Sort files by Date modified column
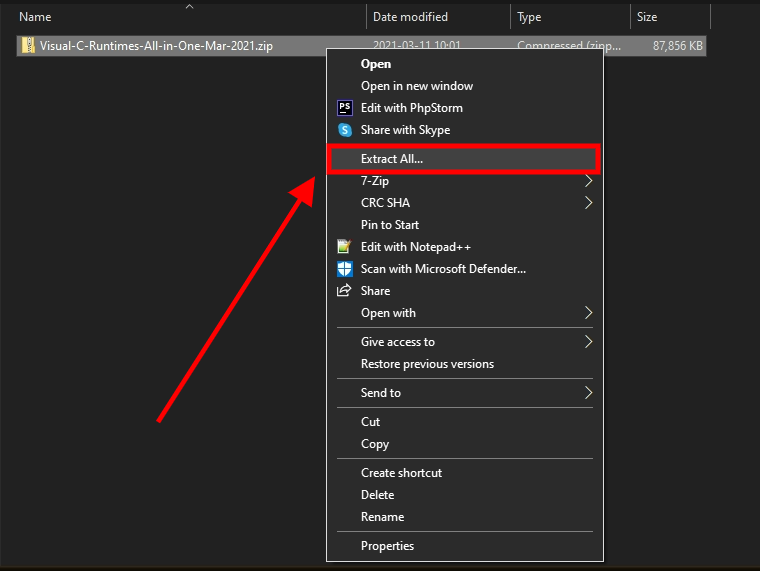This screenshot has width=760, height=571. 410,17
